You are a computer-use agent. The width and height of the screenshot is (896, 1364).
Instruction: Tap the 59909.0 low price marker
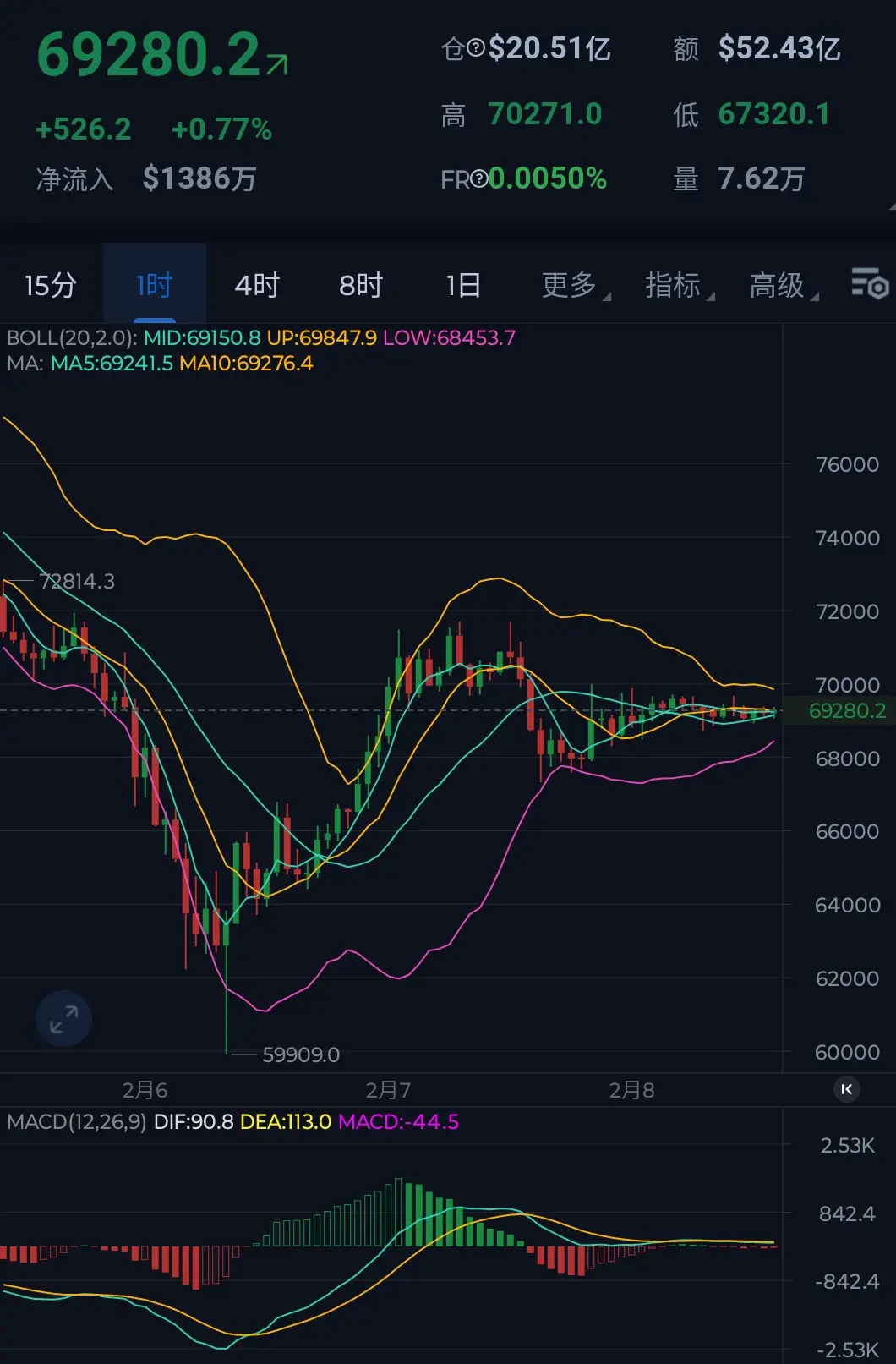(301, 1054)
